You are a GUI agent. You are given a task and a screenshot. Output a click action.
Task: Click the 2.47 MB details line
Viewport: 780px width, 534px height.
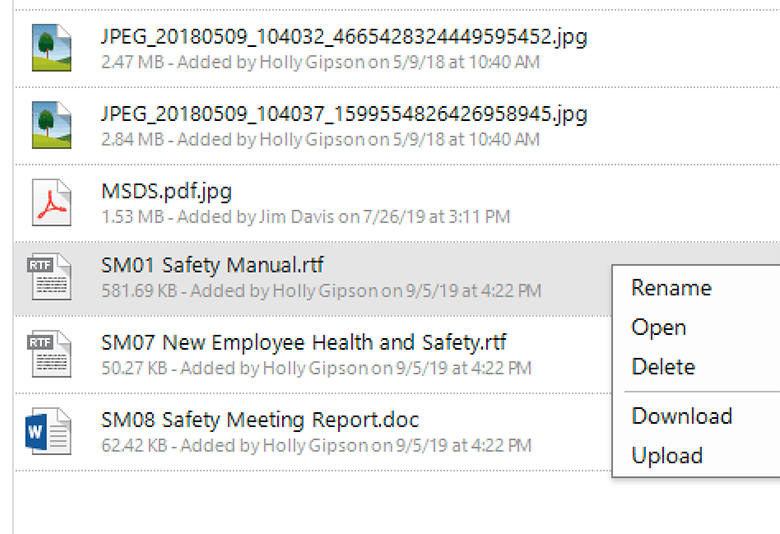320,62
